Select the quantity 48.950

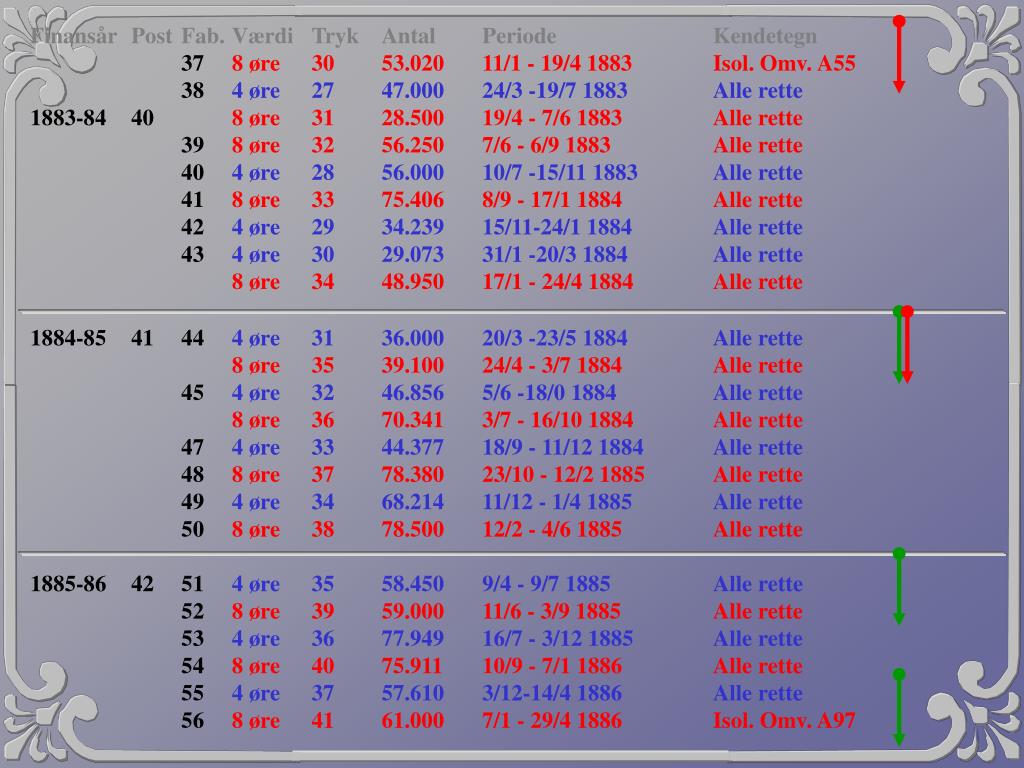tap(413, 282)
